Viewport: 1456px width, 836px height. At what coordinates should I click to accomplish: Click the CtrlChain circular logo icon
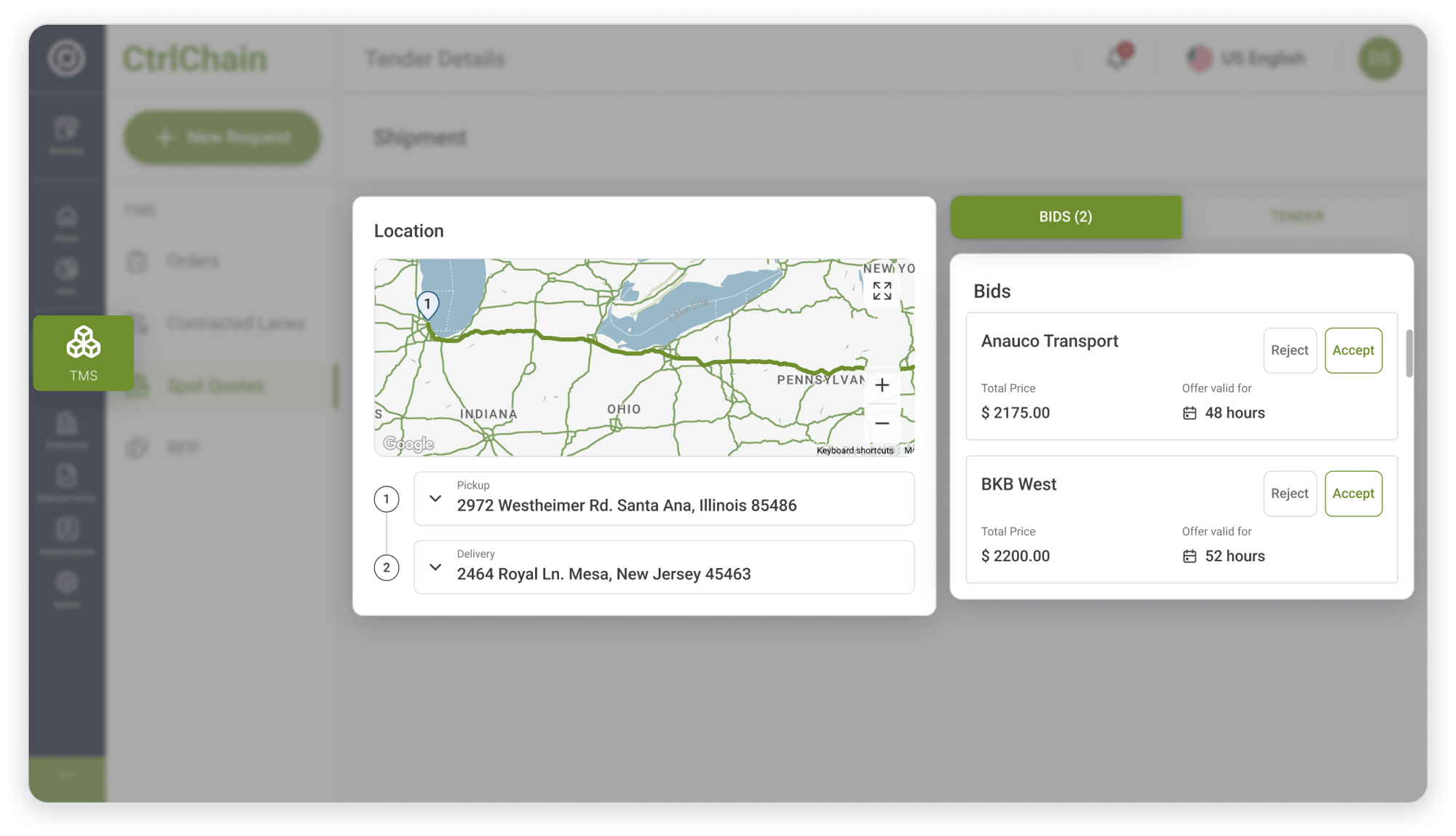(x=66, y=58)
